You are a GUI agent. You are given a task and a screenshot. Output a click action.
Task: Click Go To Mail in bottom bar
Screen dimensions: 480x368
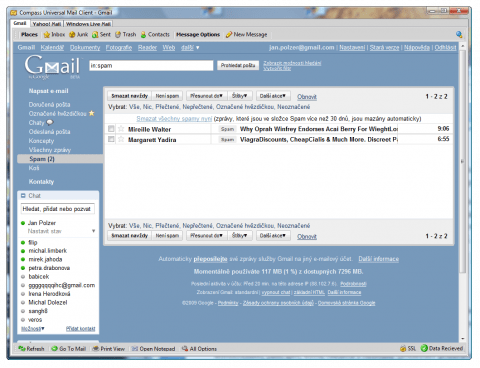point(69,349)
